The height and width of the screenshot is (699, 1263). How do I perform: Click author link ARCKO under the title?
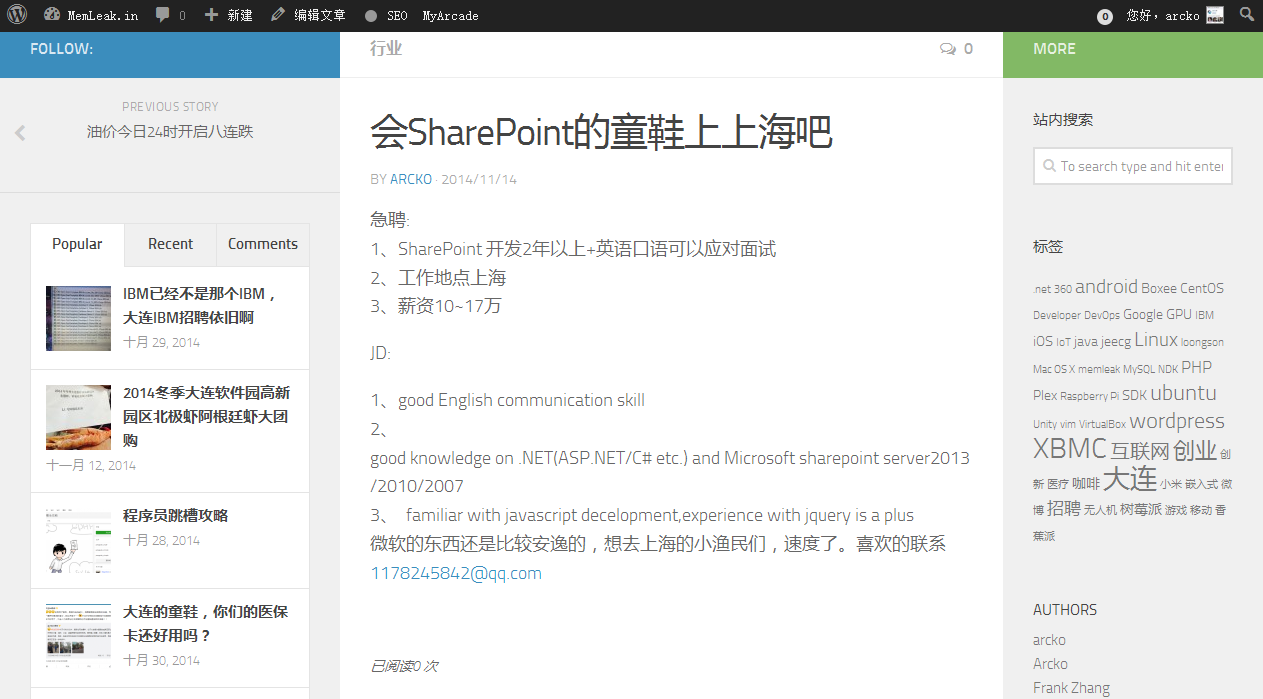pos(411,179)
